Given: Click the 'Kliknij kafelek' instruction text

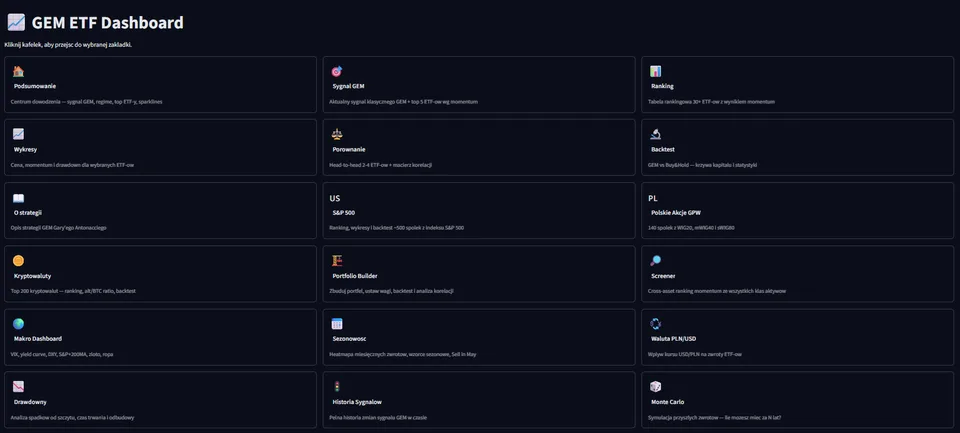Looking at the screenshot, I should pyautogui.click(x=68, y=45).
